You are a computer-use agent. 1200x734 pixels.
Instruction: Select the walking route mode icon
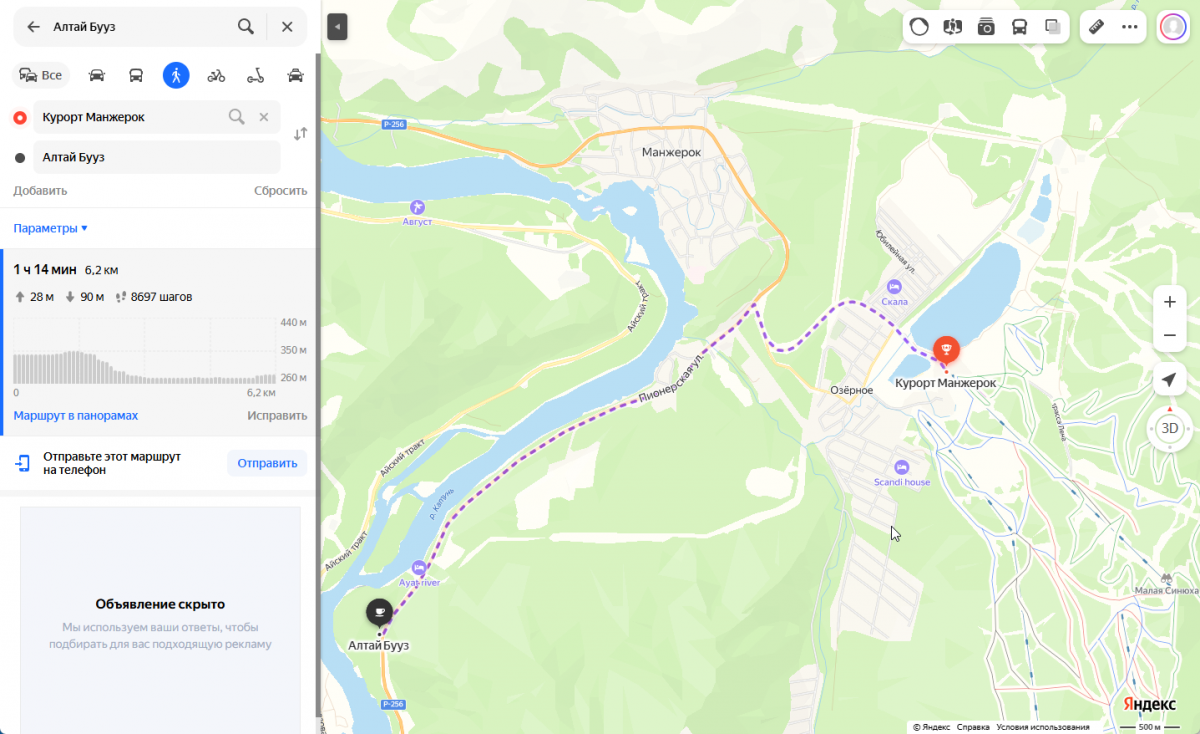point(176,75)
